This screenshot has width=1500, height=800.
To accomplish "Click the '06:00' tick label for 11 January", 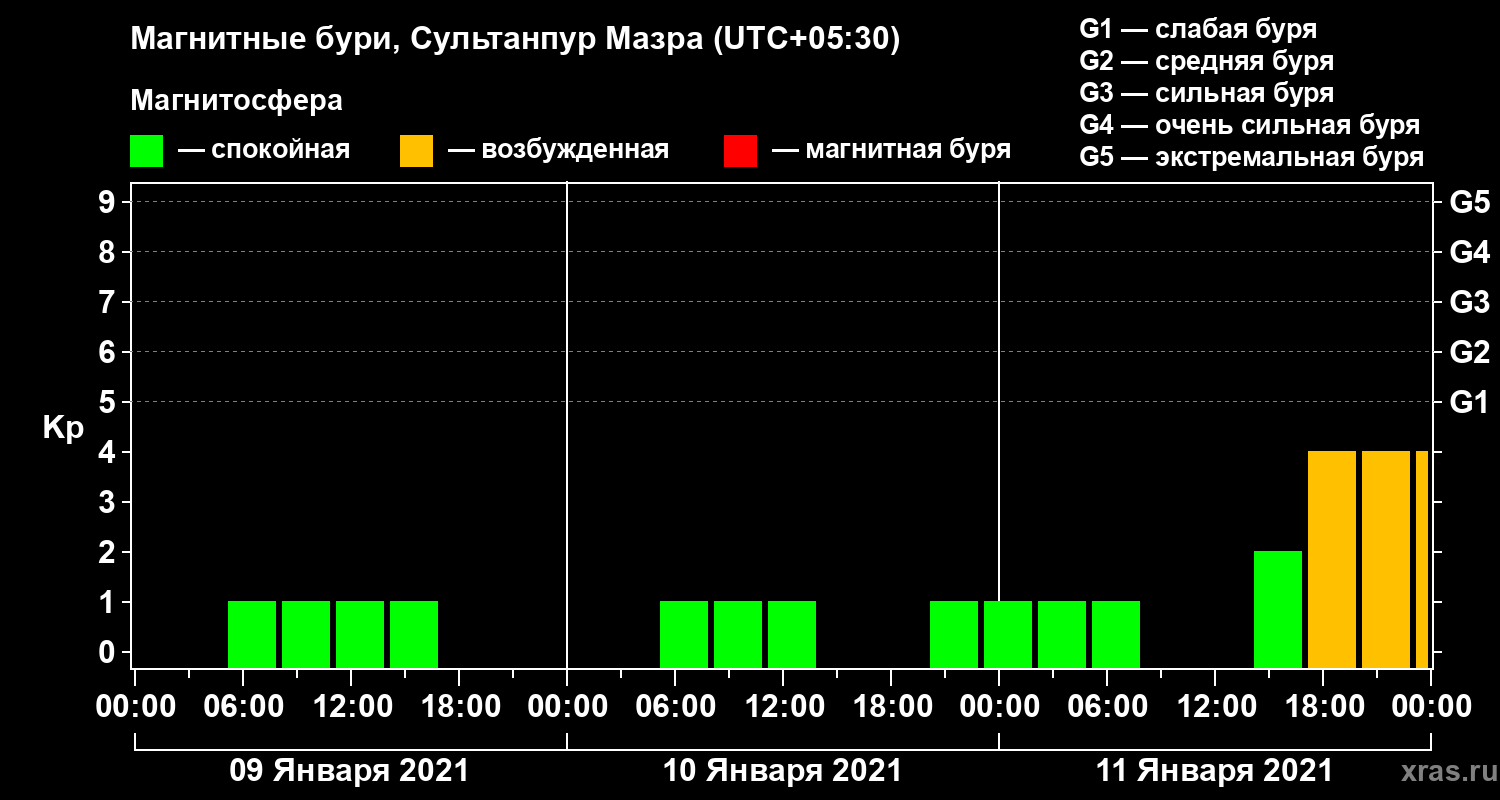I will [1107, 706].
